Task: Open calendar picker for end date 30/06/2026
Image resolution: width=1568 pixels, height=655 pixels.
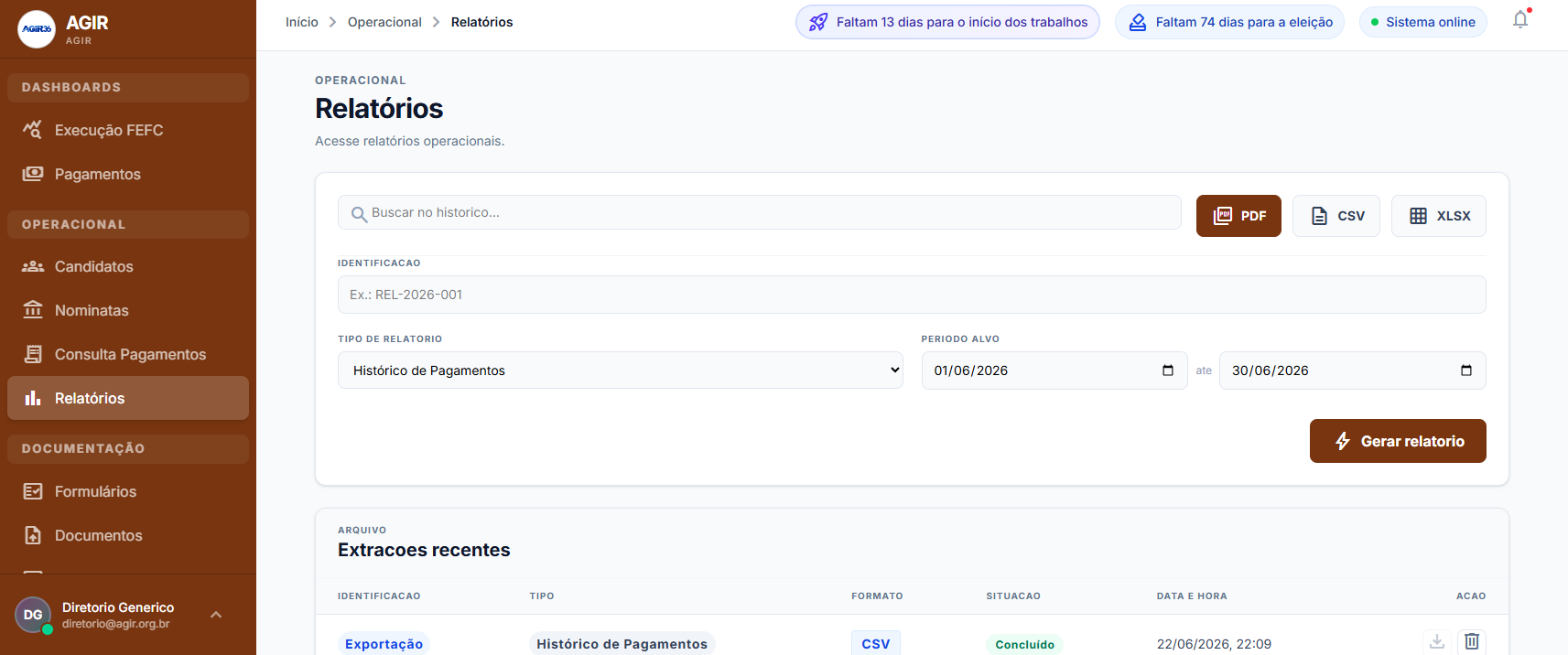Action: tap(1466, 370)
